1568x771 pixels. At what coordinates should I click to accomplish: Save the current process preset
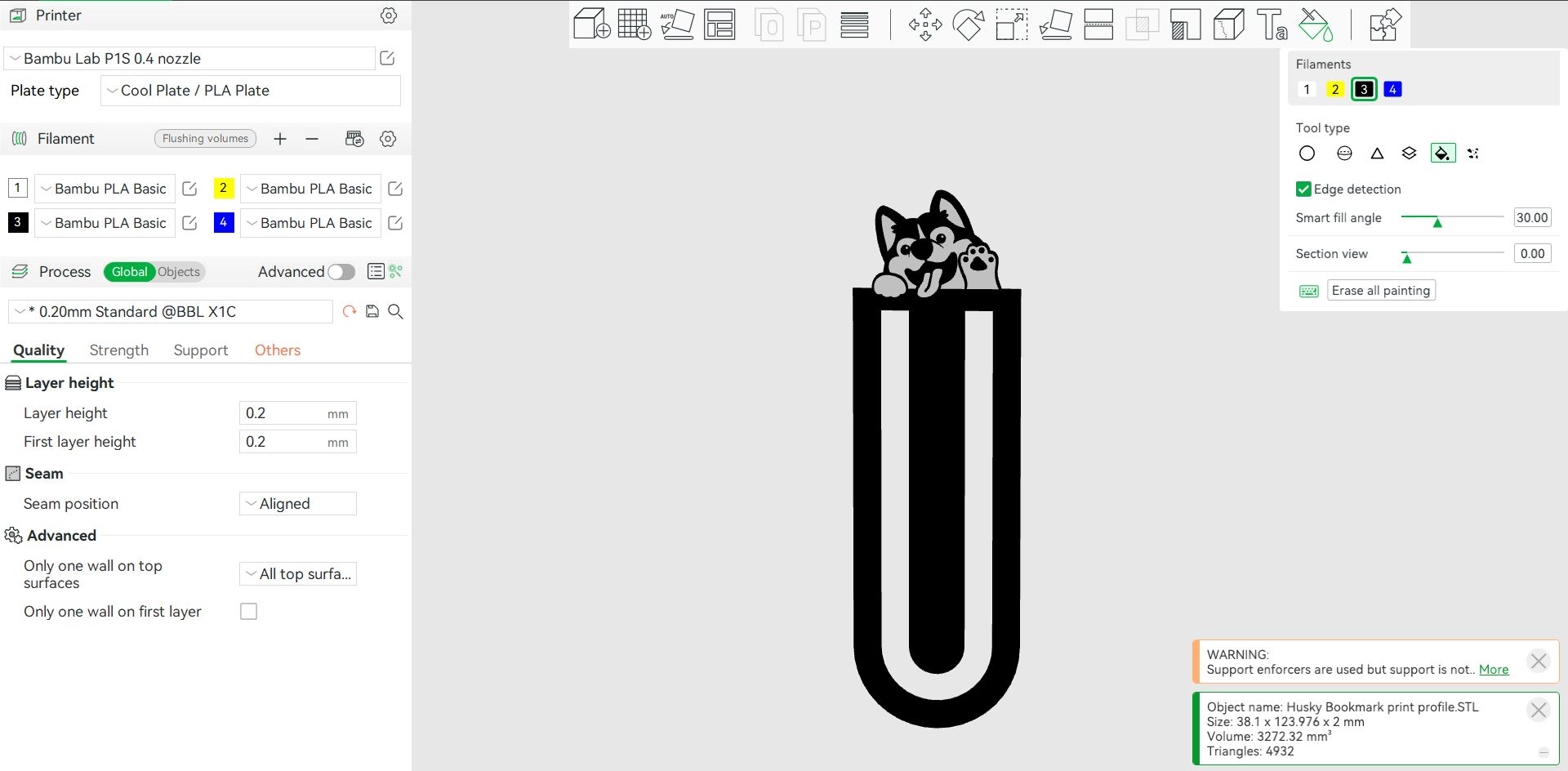point(372,311)
